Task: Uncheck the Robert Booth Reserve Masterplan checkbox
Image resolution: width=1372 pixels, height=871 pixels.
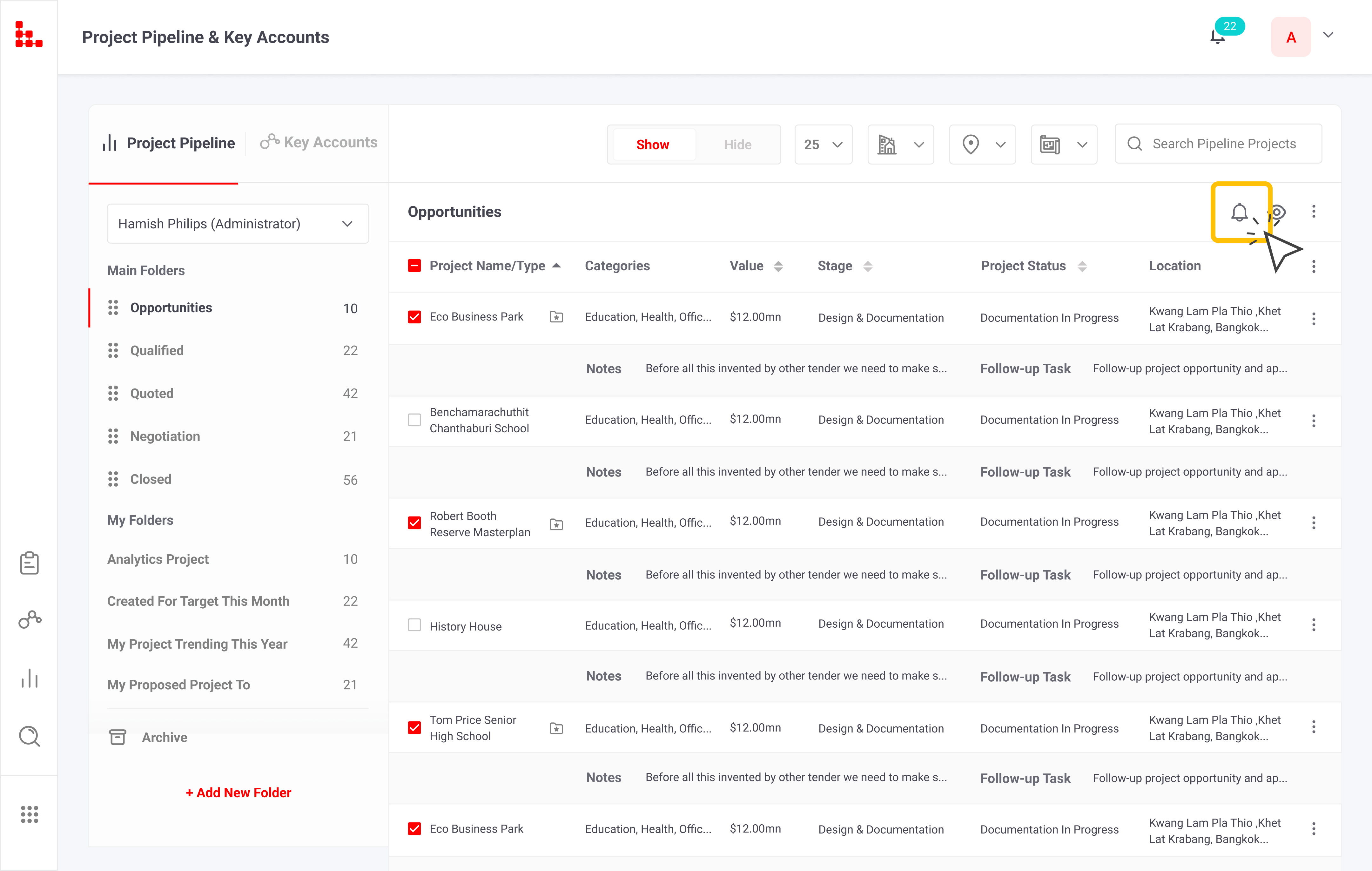Action: coord(414,523)
